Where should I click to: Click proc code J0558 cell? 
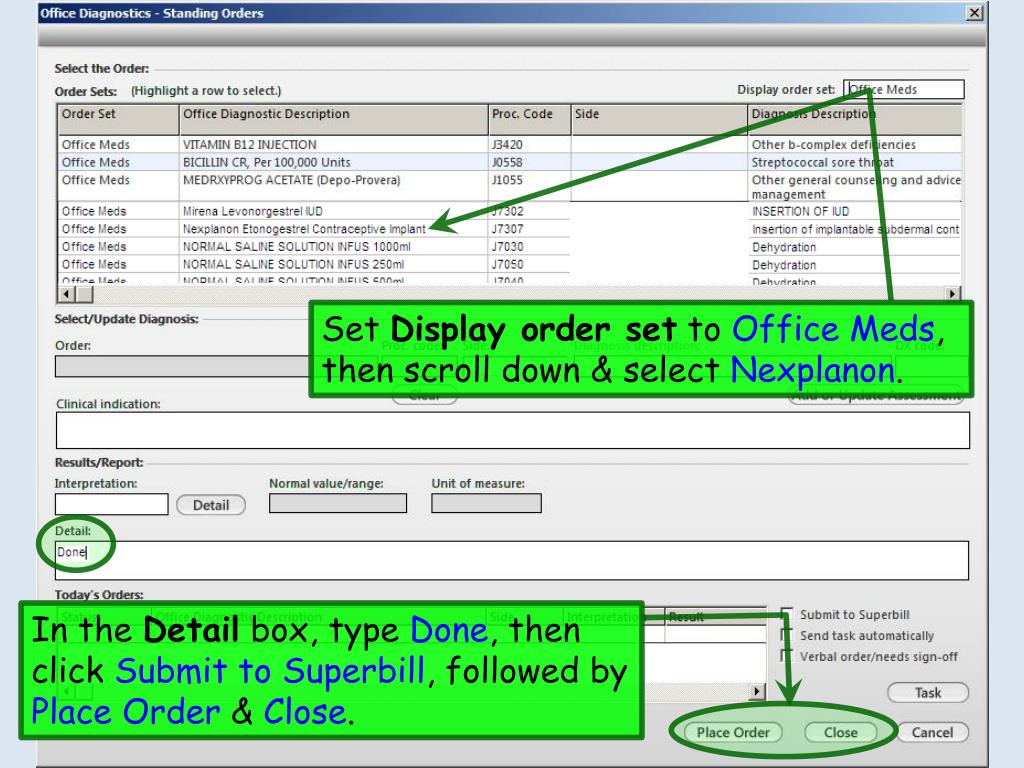click(x=529, y=162)
